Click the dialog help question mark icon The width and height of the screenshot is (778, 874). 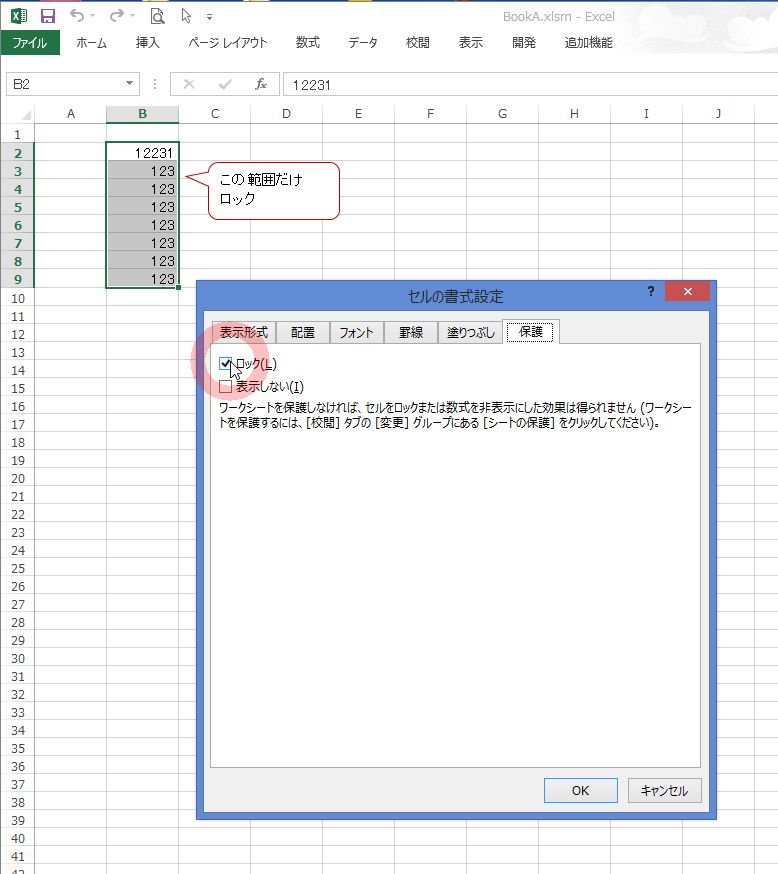coord(651,291)
